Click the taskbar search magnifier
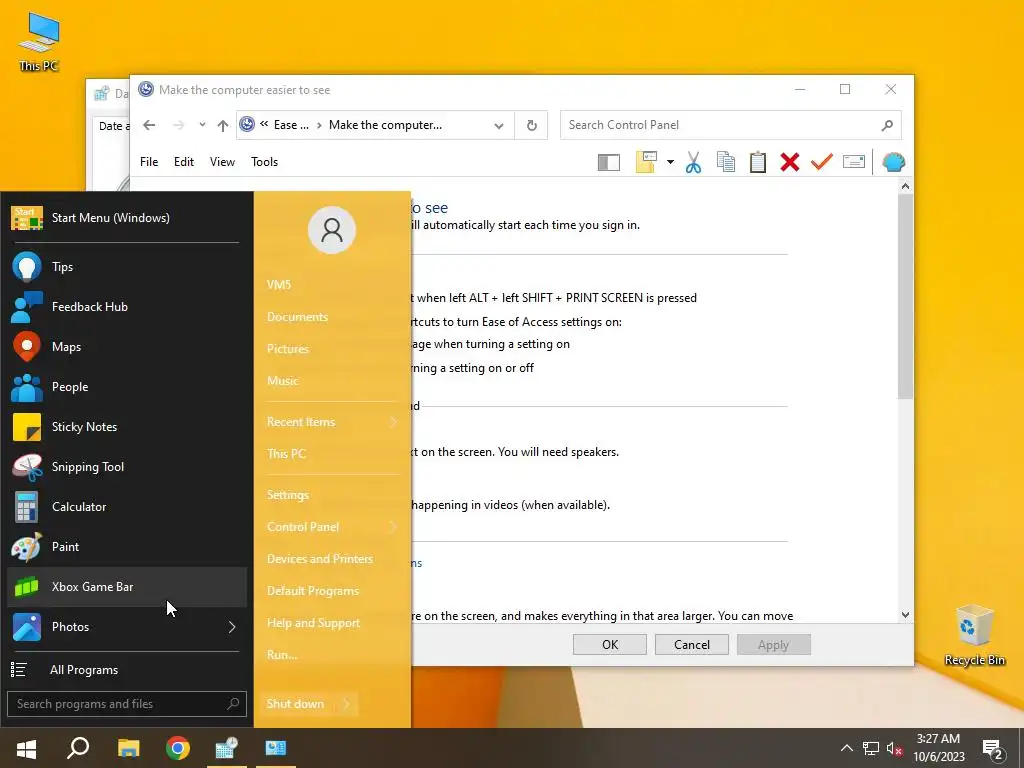 coord(78,748)
